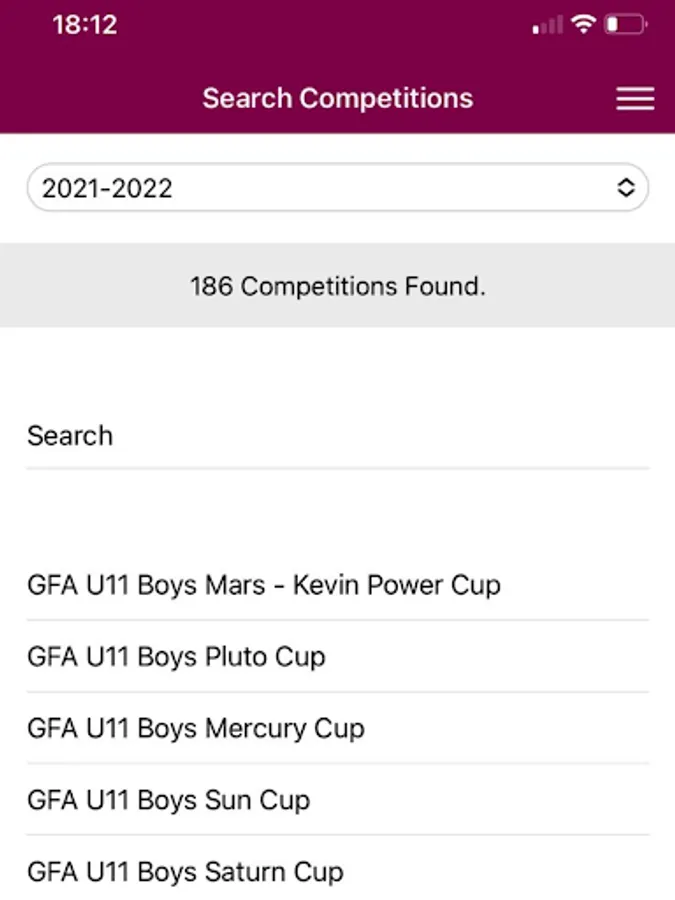Viewport: 675px width, 900px height.
Task: Select GFA U11 Boys Sun Cup
Action: point(169,800)
